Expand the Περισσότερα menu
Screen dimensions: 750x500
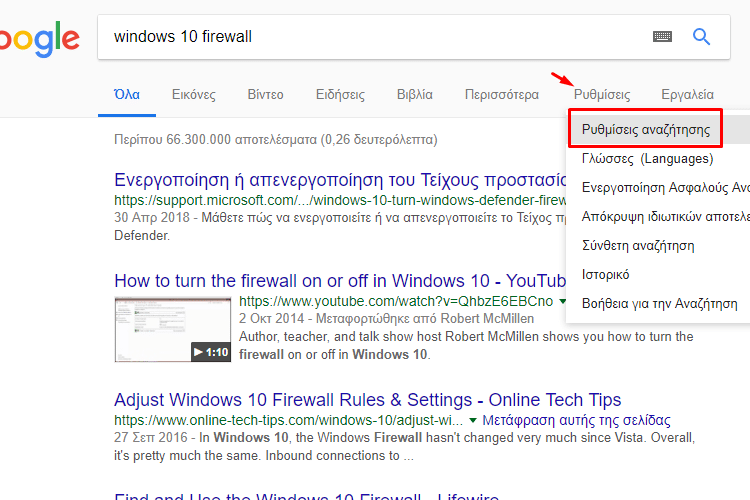tap(502, 94)
